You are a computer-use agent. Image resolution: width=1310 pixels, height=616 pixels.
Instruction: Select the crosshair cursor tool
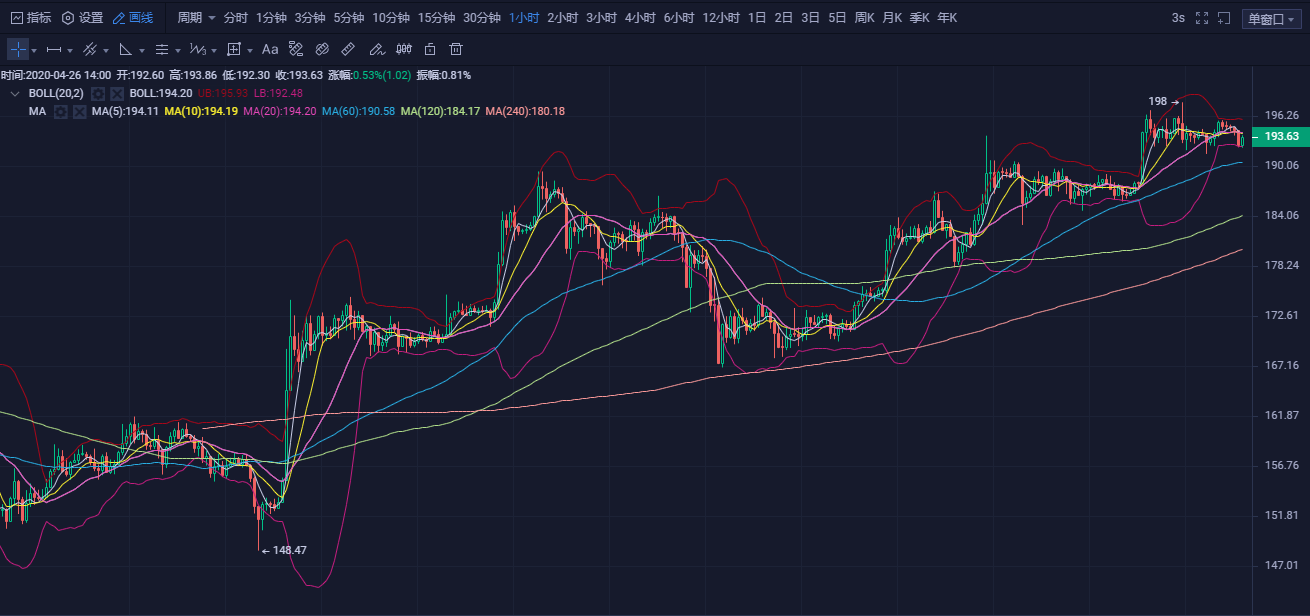pos(18,49)
